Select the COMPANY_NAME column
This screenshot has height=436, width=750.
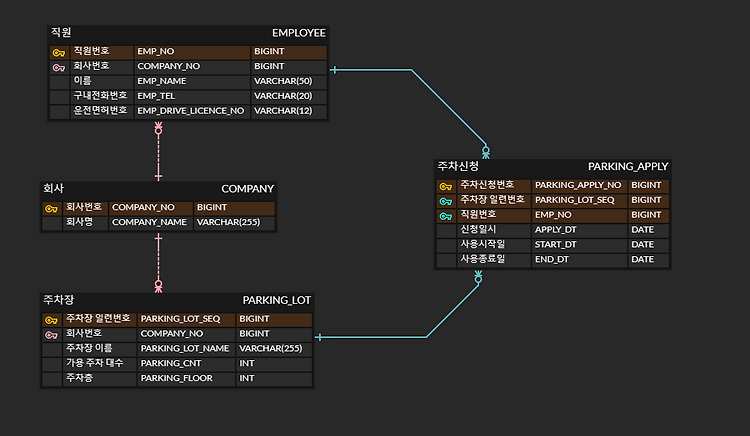pyautogui.click(x=149, y=222)
